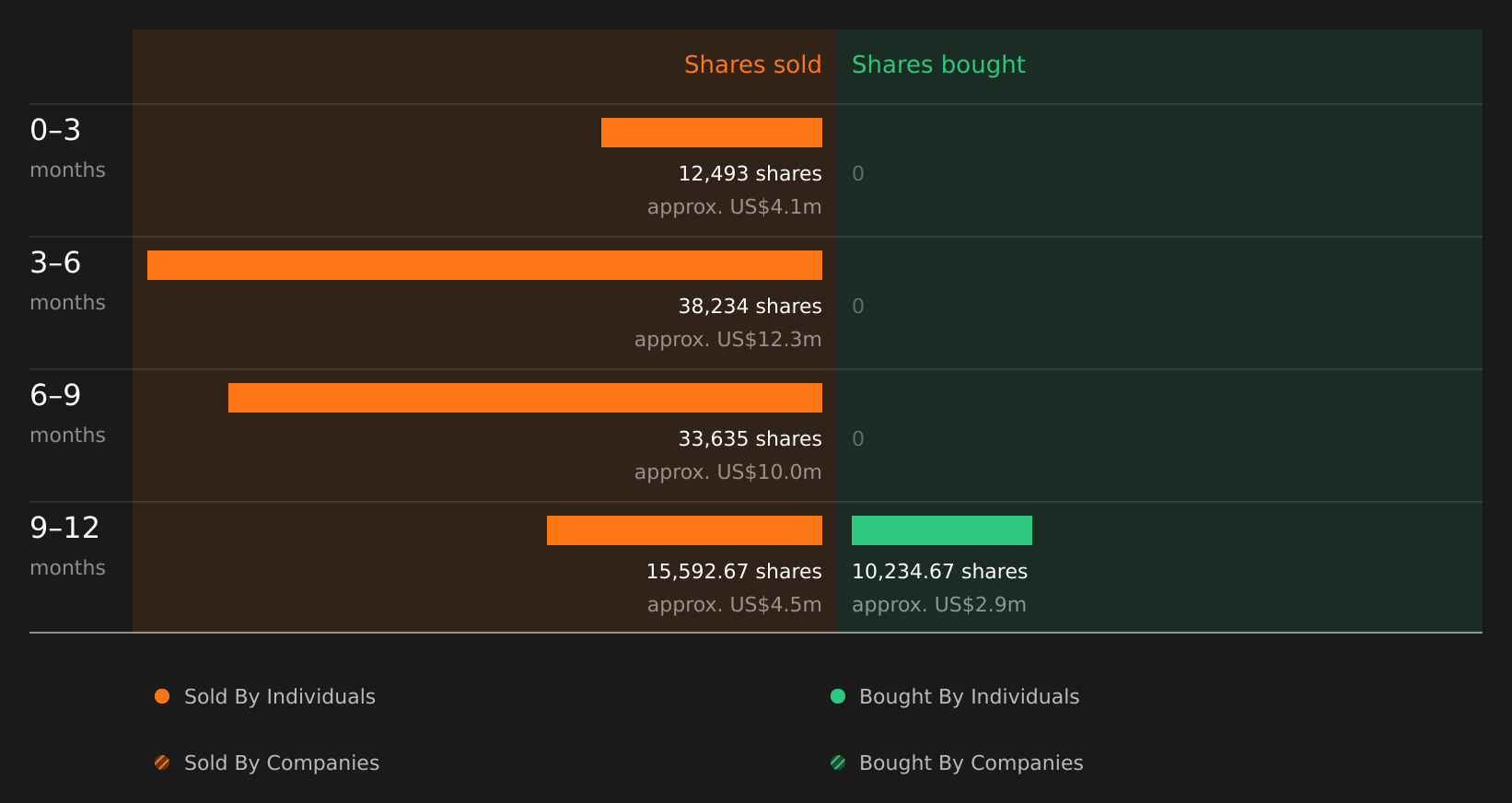Select the approx. US$2.9m value
This screenshot has width=1512, height=803.
[x=938, y=605]
